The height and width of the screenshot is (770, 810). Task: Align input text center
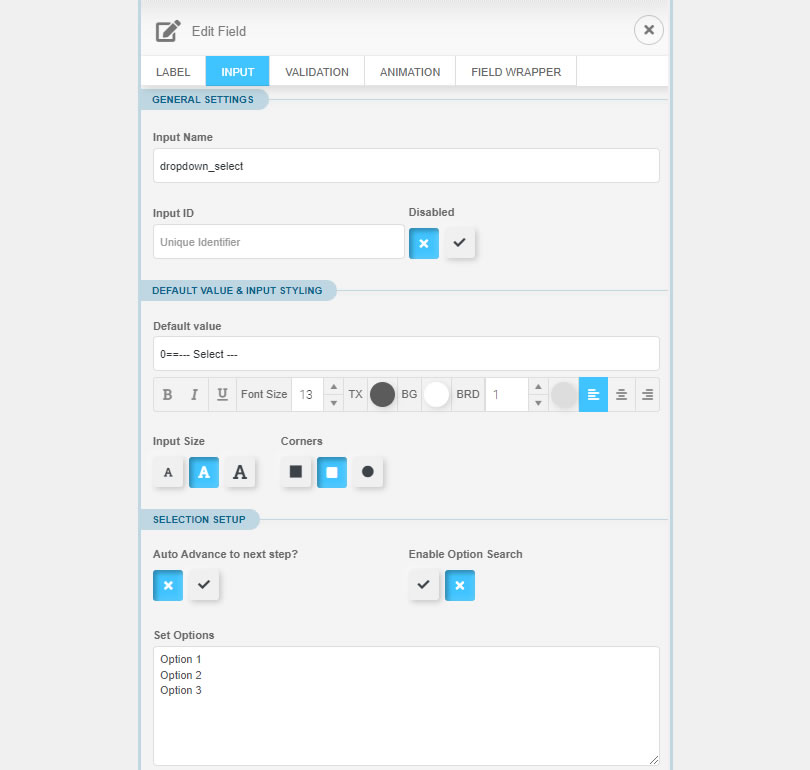(621, 395)
